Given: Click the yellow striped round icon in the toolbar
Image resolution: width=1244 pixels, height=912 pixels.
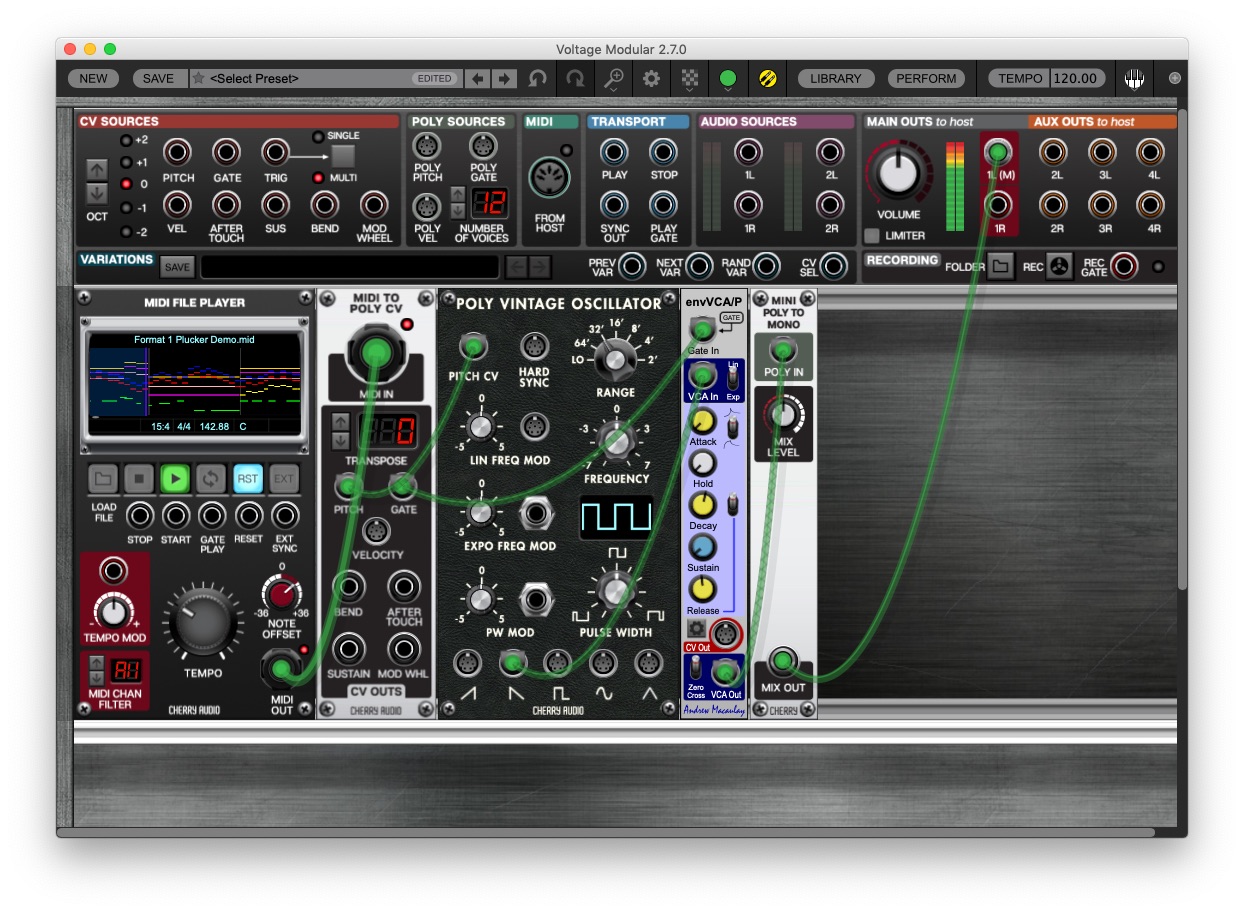Looking at the screenshot, I should pyautogui.click(x=767, y=78).
